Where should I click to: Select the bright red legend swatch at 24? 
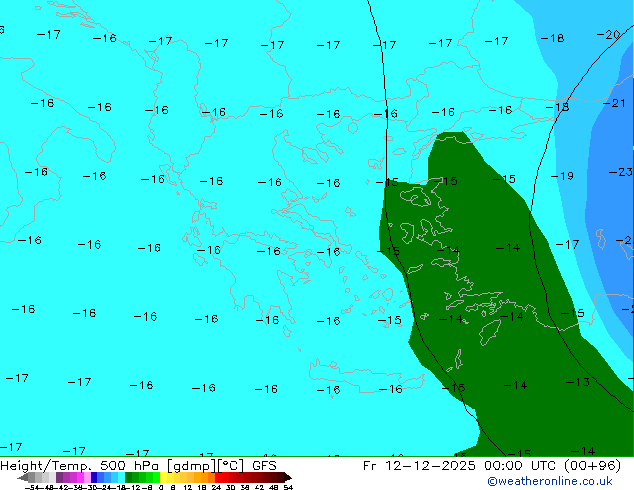click(x=218, y=477)
